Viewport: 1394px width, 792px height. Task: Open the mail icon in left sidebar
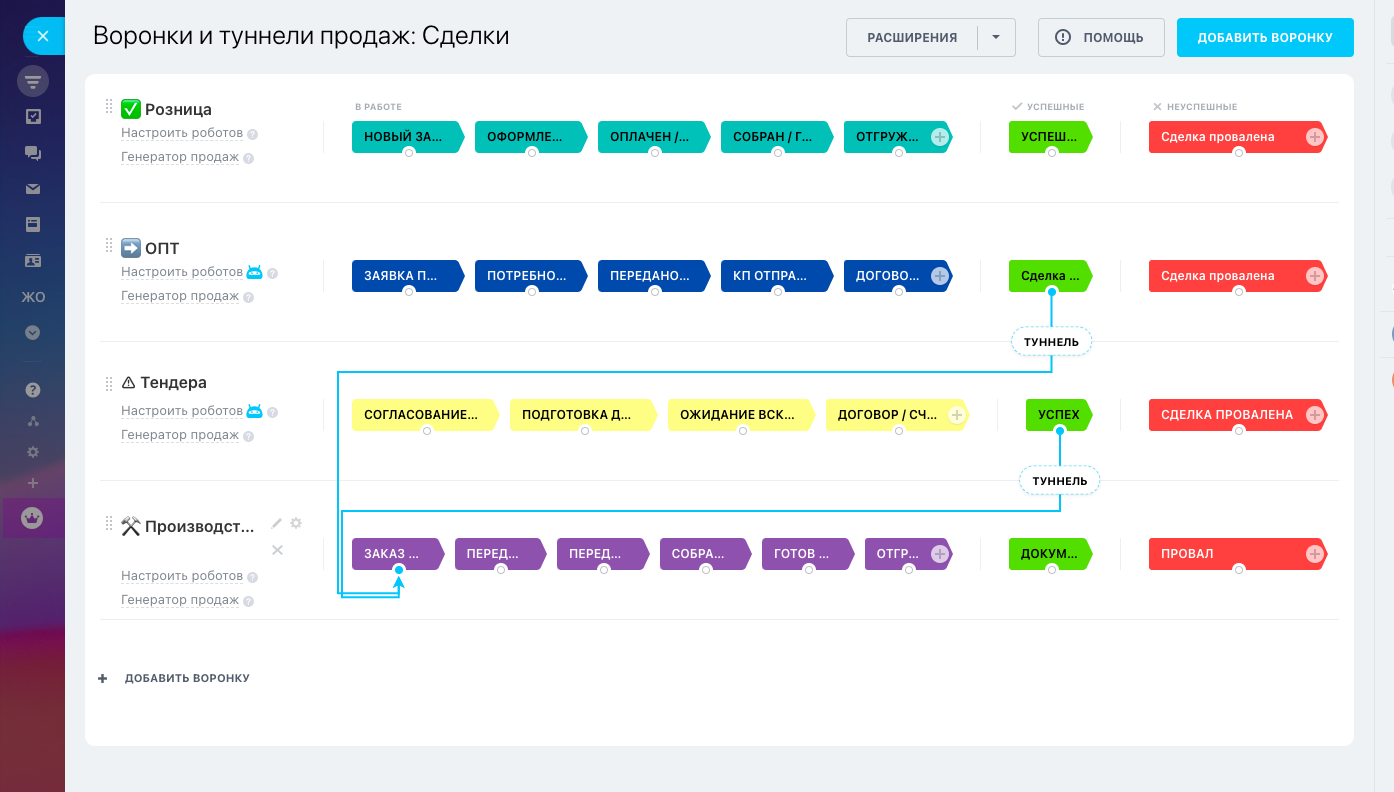[33, 189]
